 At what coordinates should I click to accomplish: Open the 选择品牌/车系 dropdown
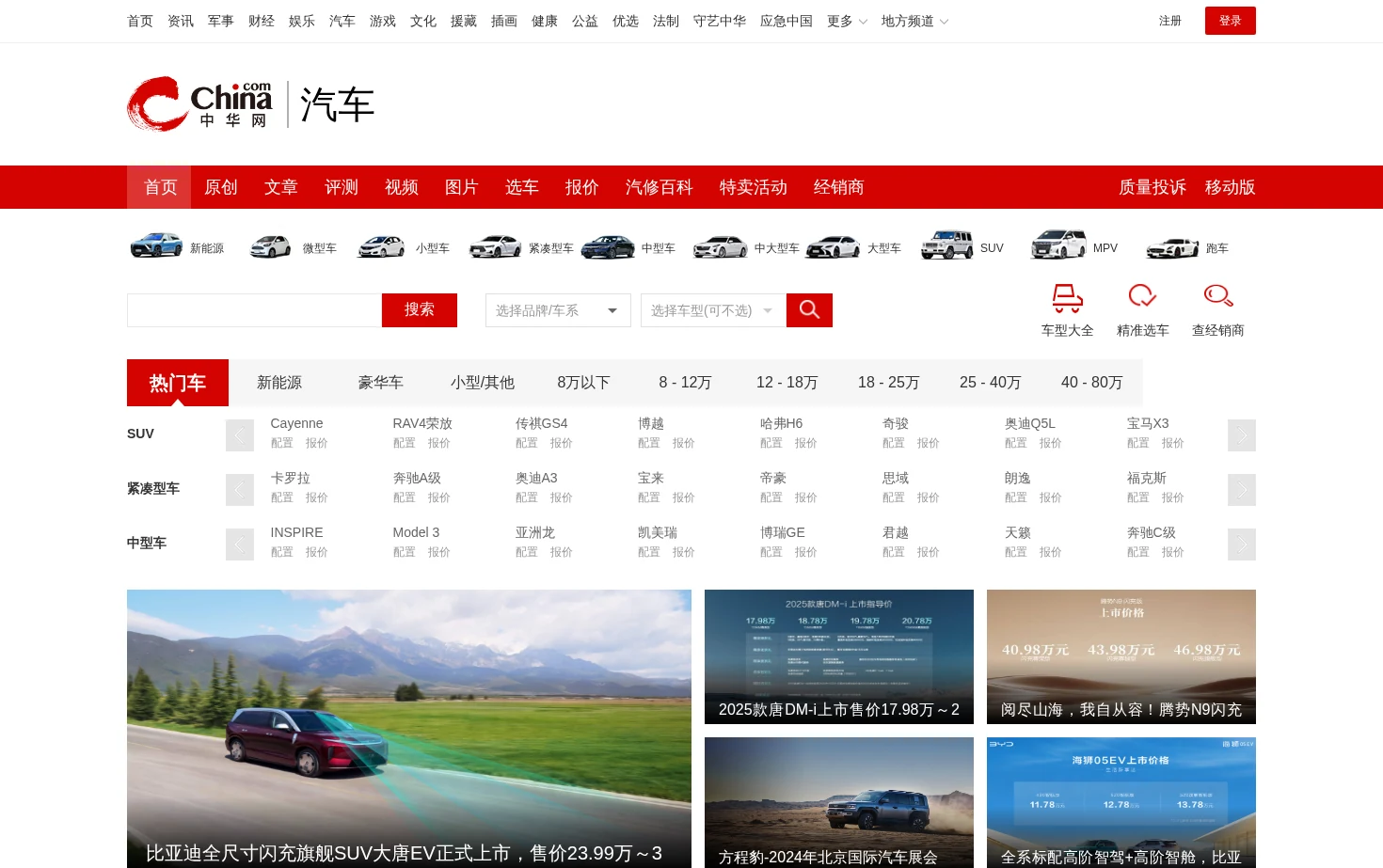point(558,310)
